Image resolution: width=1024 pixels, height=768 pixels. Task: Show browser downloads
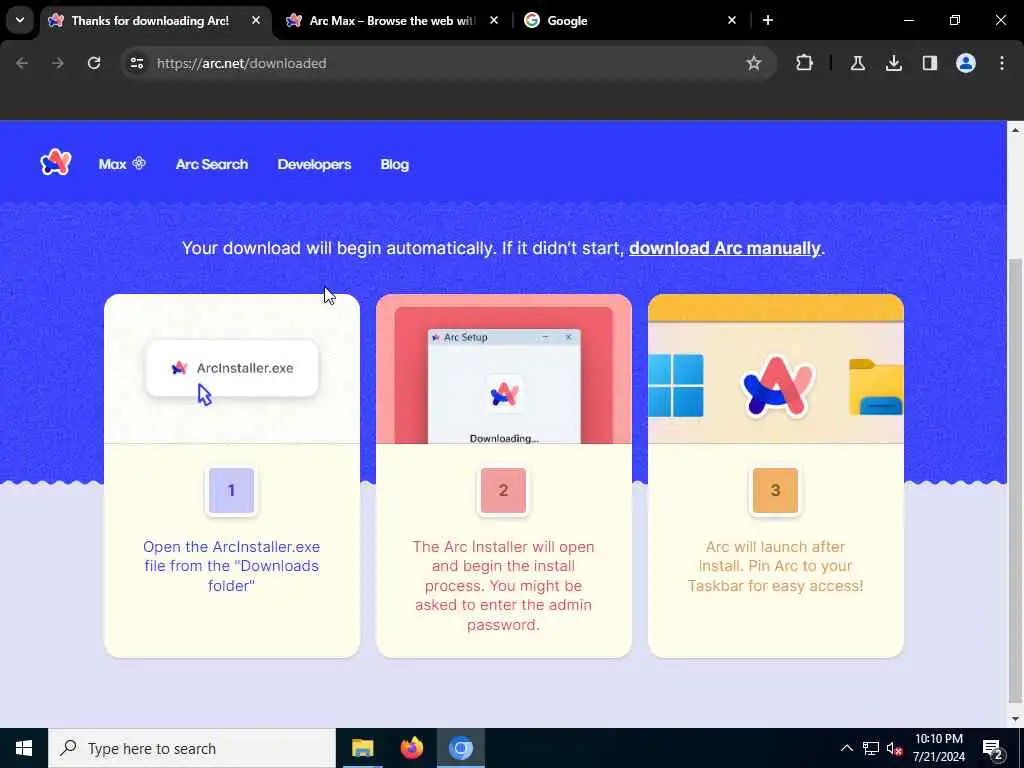point(893,63)
